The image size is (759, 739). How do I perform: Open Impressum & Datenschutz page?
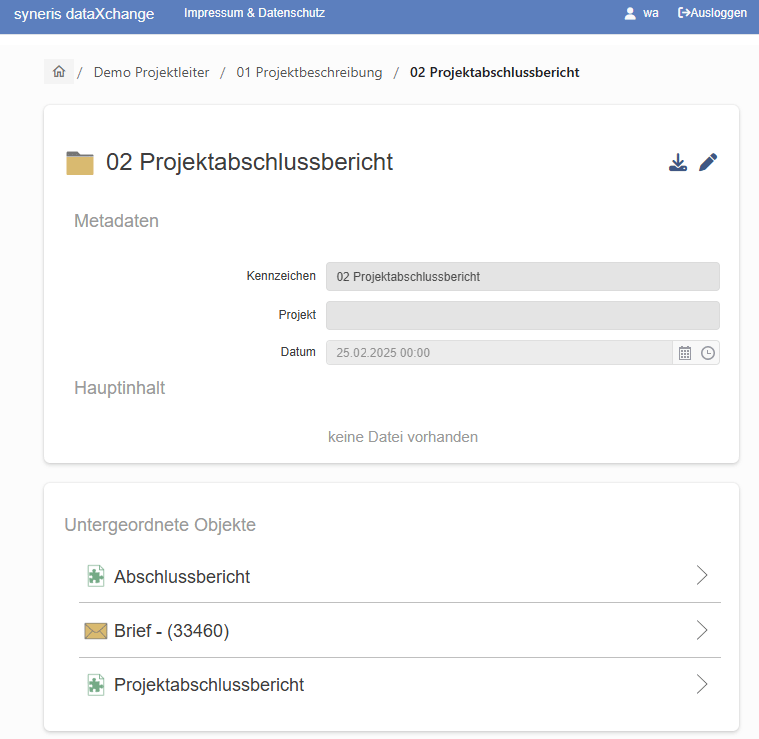254,13
